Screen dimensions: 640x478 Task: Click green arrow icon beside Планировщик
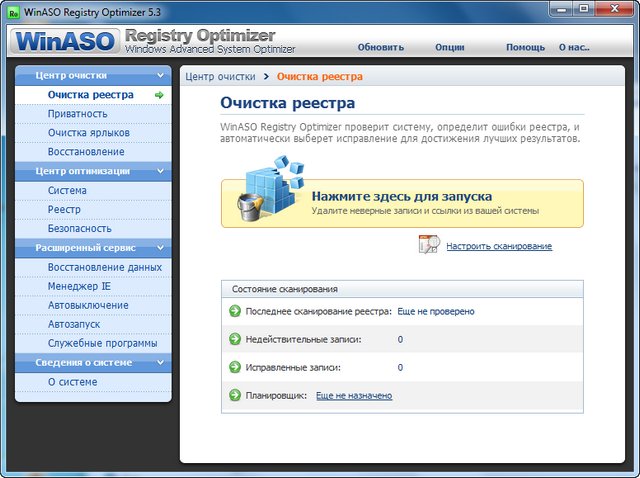click(x=235, y=396)
